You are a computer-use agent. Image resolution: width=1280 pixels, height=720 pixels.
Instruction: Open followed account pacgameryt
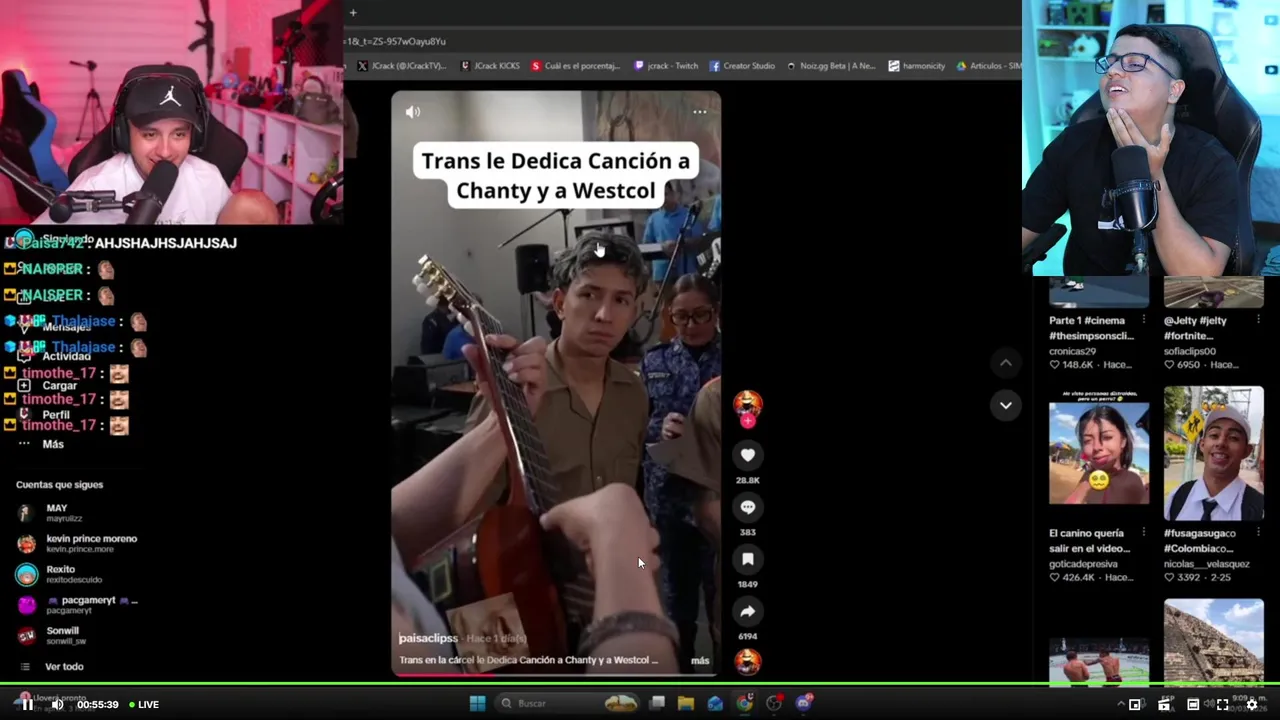tap(77, 605)
